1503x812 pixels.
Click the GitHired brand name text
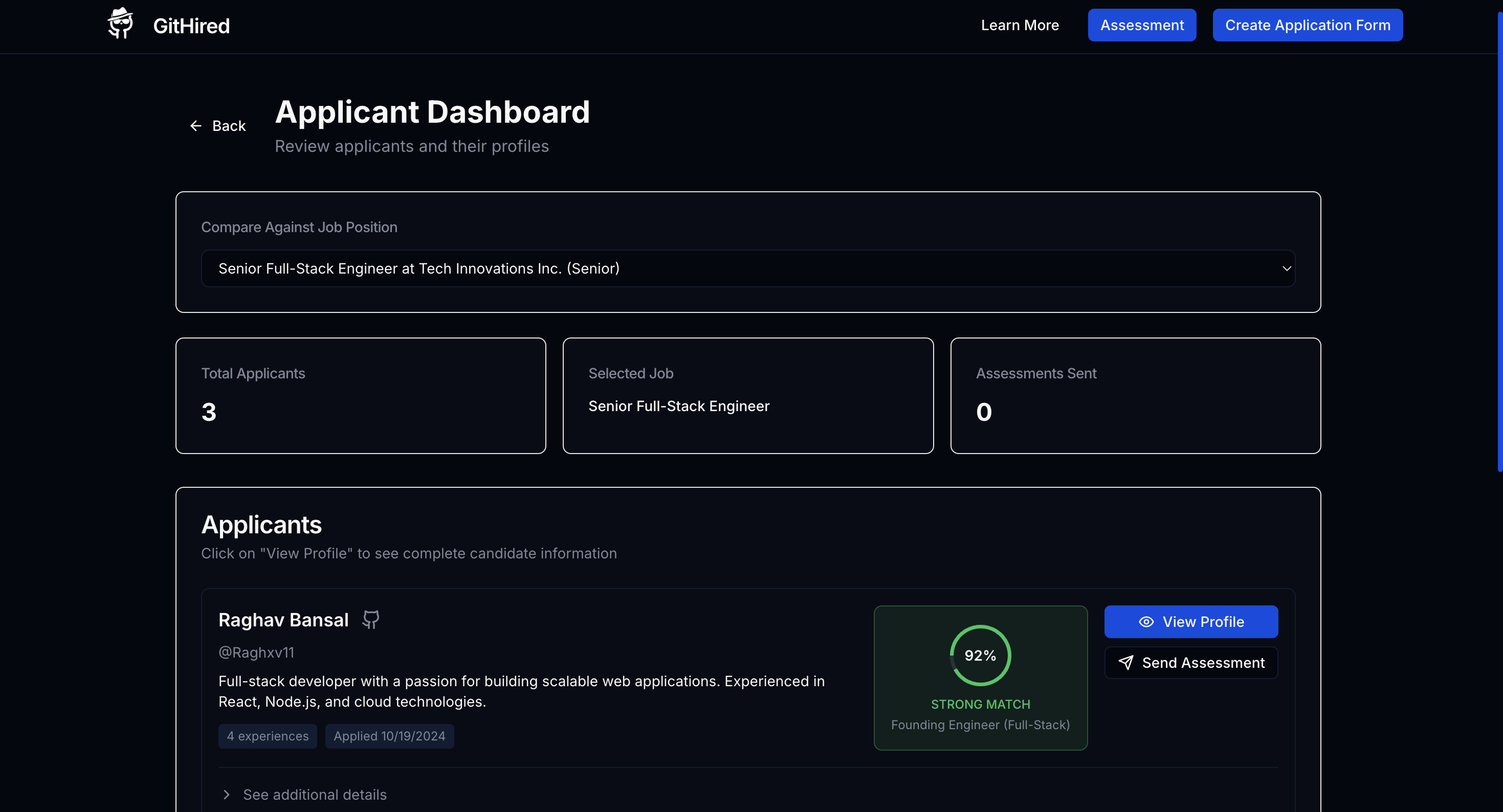pyautogui.click(x=191, y=26)
